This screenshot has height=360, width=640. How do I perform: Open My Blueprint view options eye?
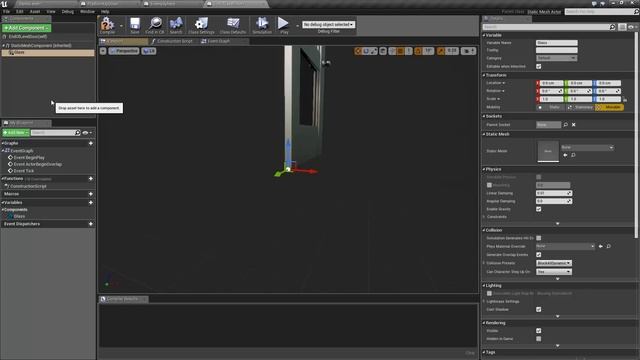pyautogui.click(x=87, y=133)
